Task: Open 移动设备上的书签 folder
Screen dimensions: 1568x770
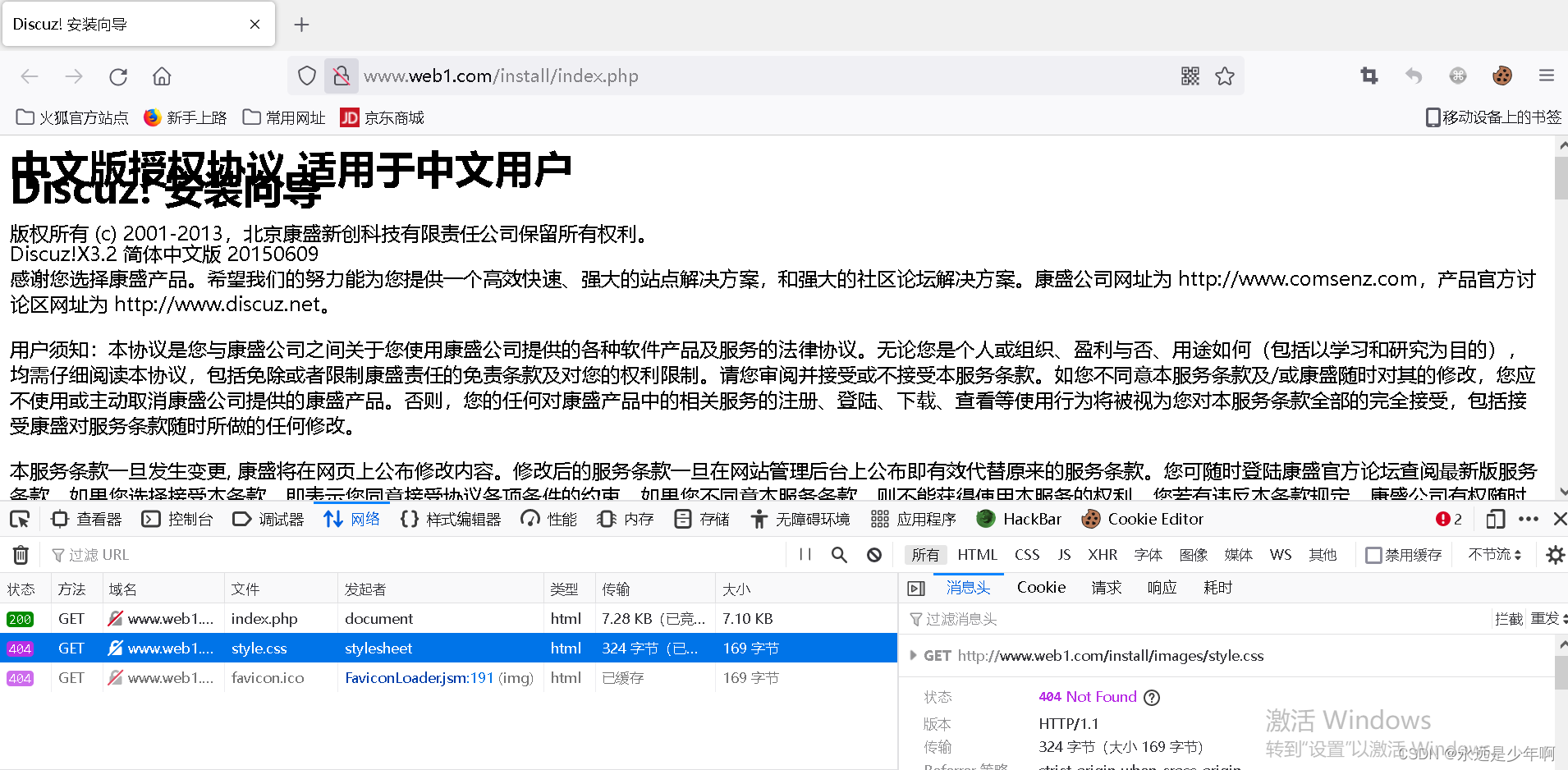Action: pyautogui.click(x=1493, y=117)
